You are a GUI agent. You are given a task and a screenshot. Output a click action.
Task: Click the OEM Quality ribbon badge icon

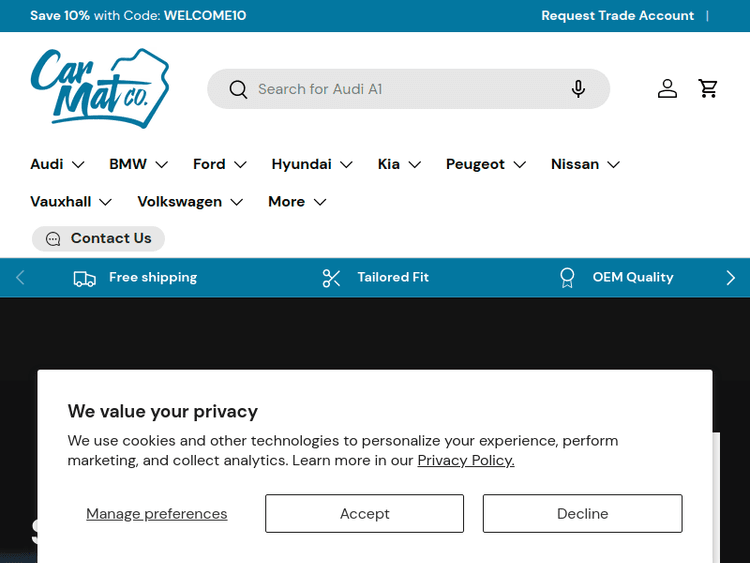[567, 278]
